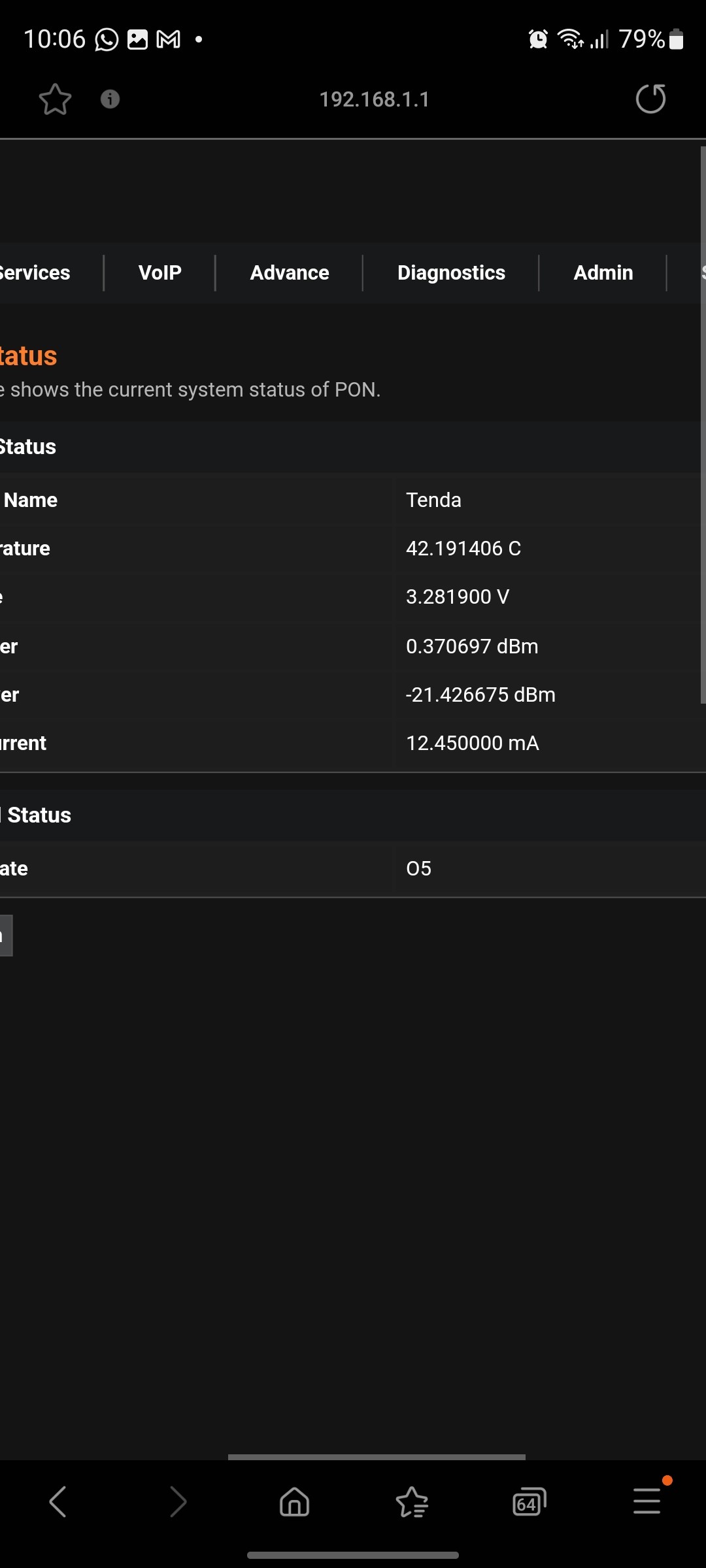Screen dimensions: 706x1568
Task: Tap the bookmark star in address bar
Action: coord(55,99)
